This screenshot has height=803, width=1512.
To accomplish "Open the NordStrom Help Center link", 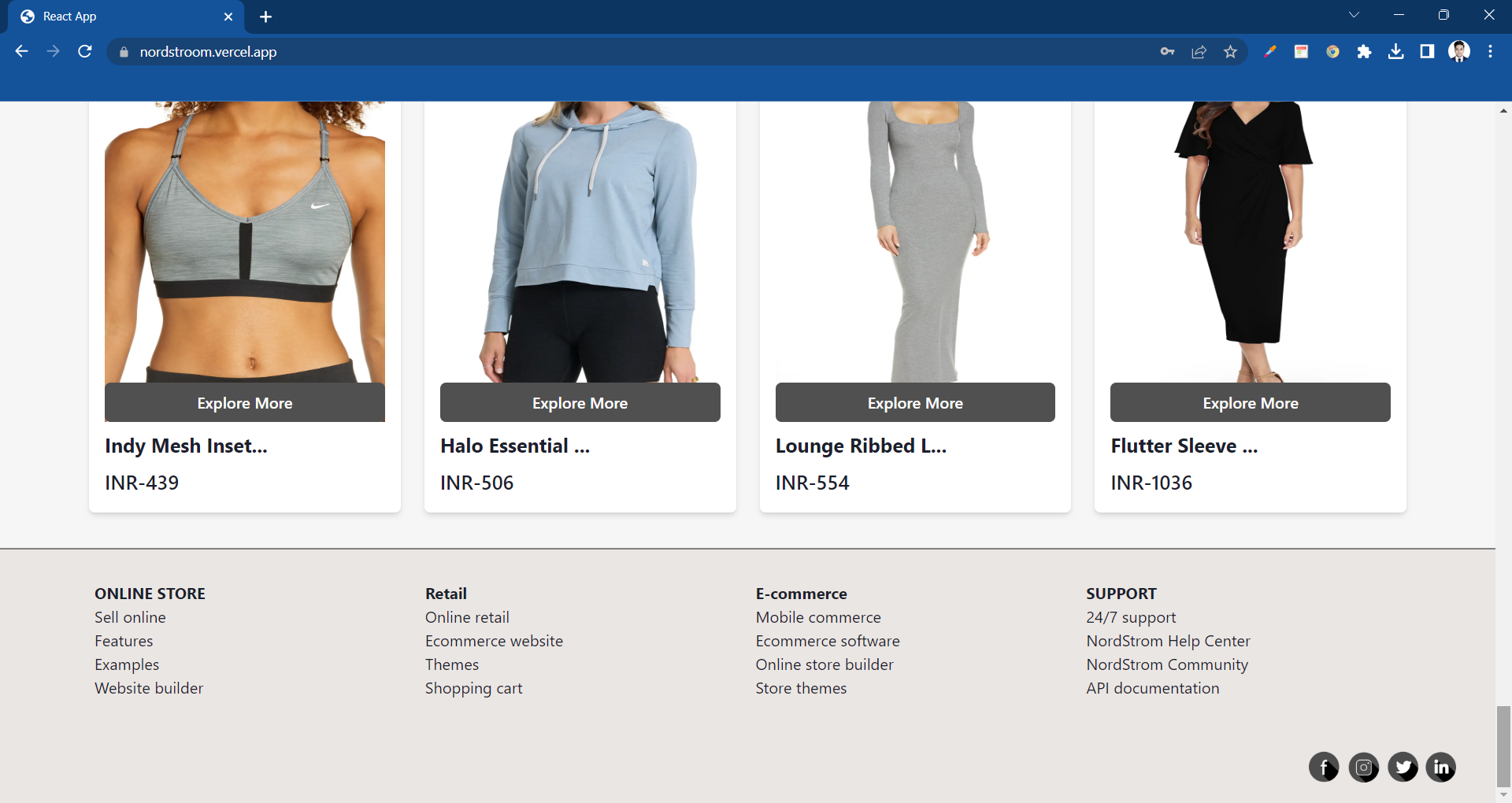I will click(1168, 641).
